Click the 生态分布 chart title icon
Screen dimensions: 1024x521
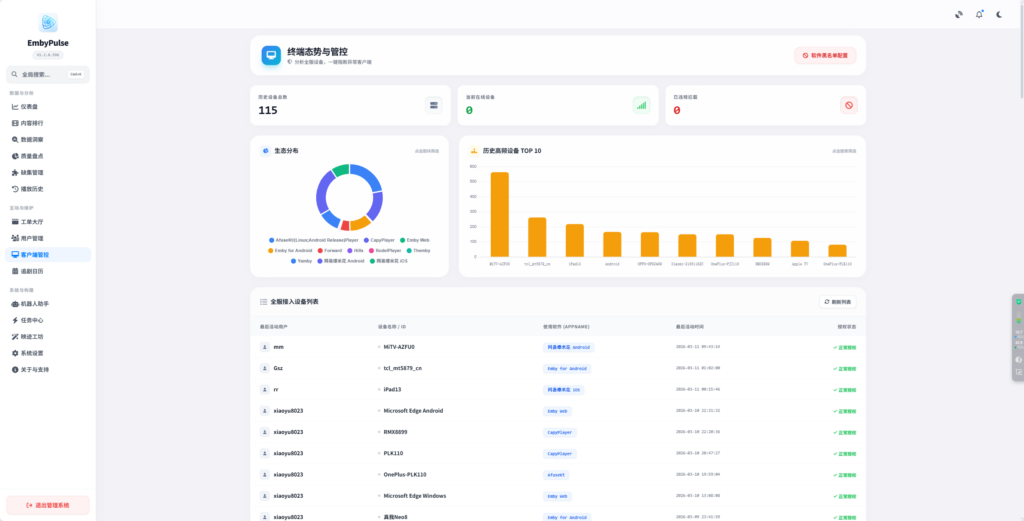point(265,151)
